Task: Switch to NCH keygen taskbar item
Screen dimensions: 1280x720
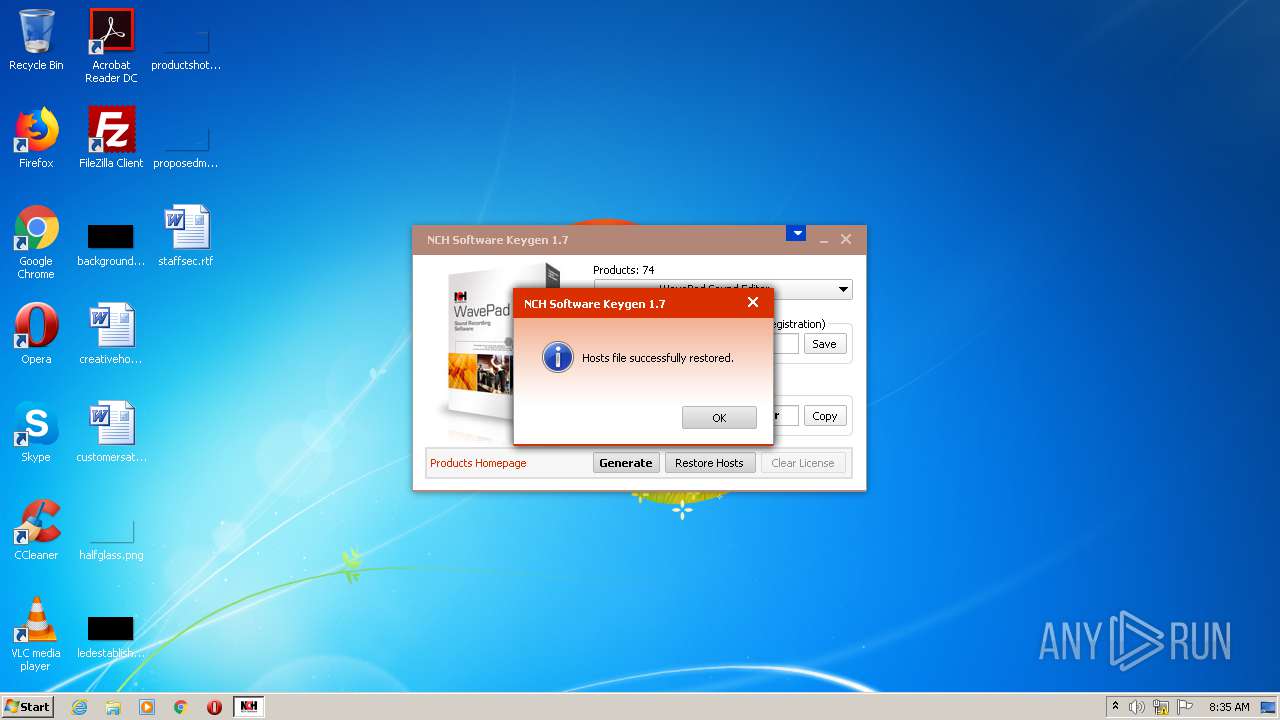Action: 249,707
